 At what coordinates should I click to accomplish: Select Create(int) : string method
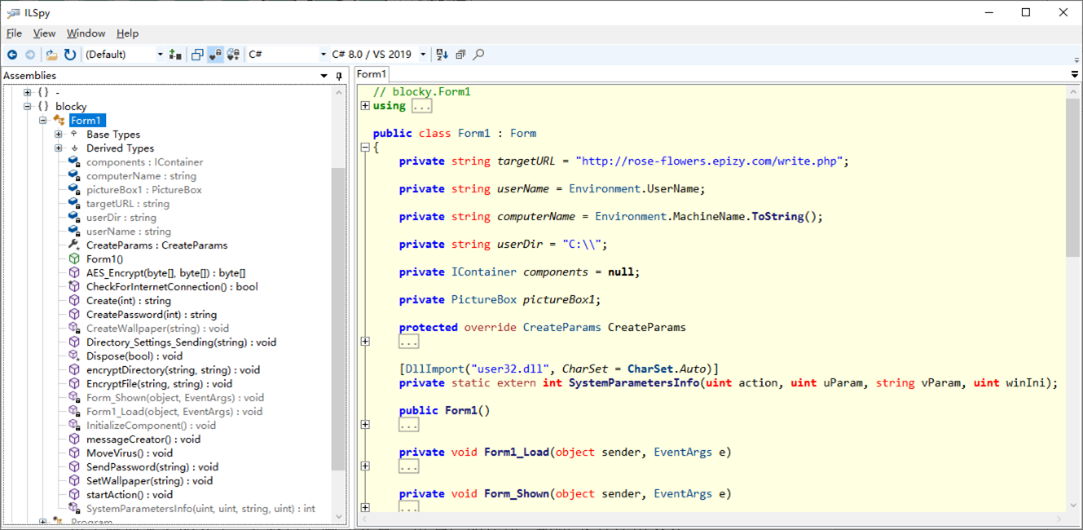128,301
